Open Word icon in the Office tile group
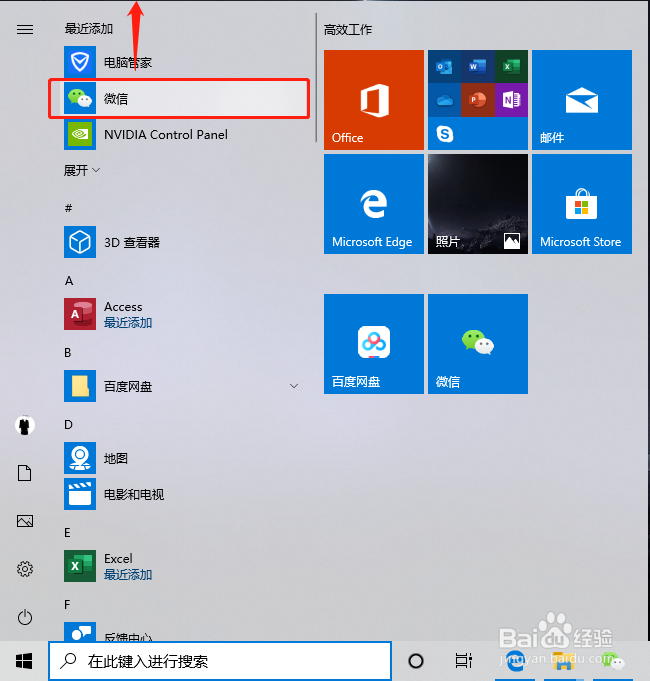Screen dimensions: 650x681 (x=478, y=66)
